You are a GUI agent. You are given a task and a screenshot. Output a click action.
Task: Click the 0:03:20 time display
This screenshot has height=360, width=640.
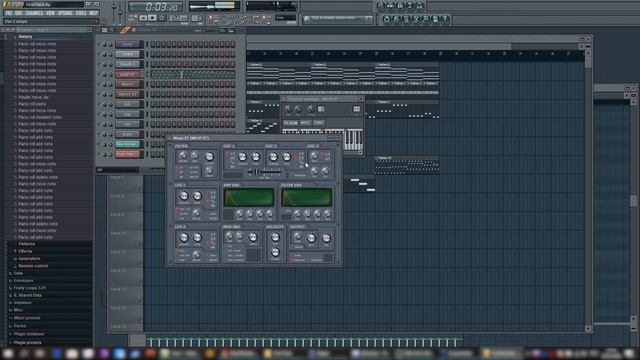[156, 7]
